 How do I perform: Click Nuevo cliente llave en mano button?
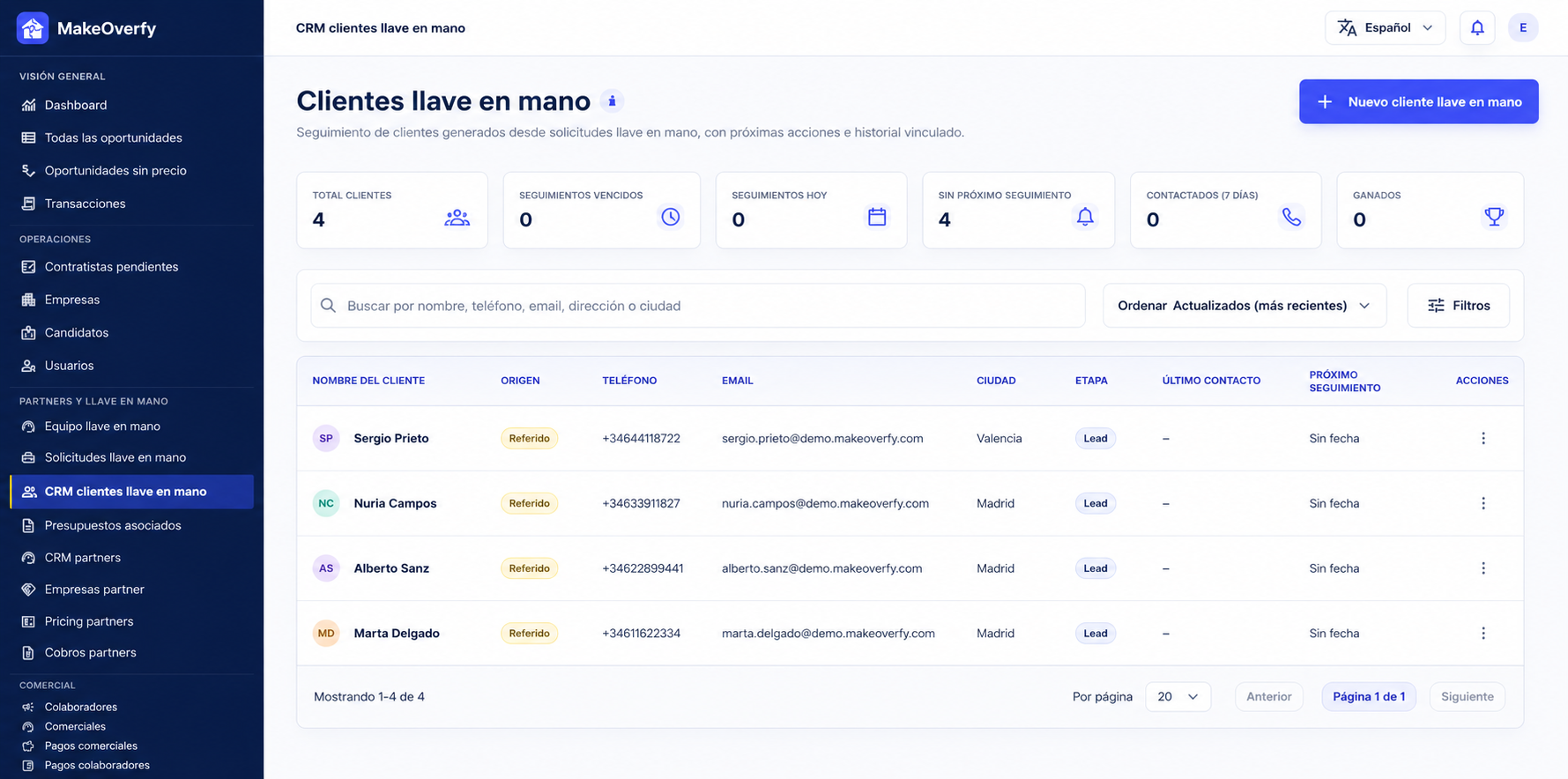click(1418, 101)
